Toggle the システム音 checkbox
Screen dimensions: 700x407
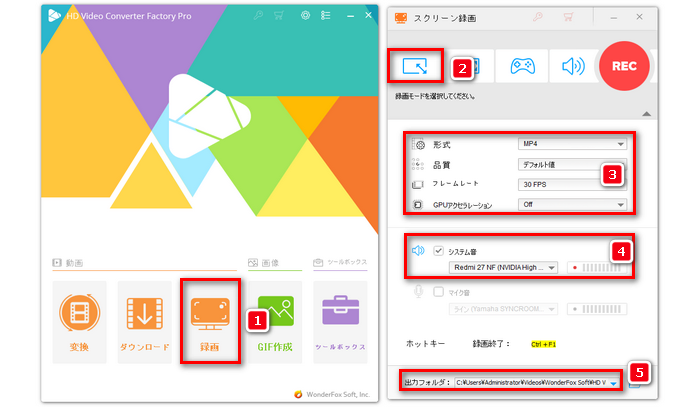click(438, 251)
